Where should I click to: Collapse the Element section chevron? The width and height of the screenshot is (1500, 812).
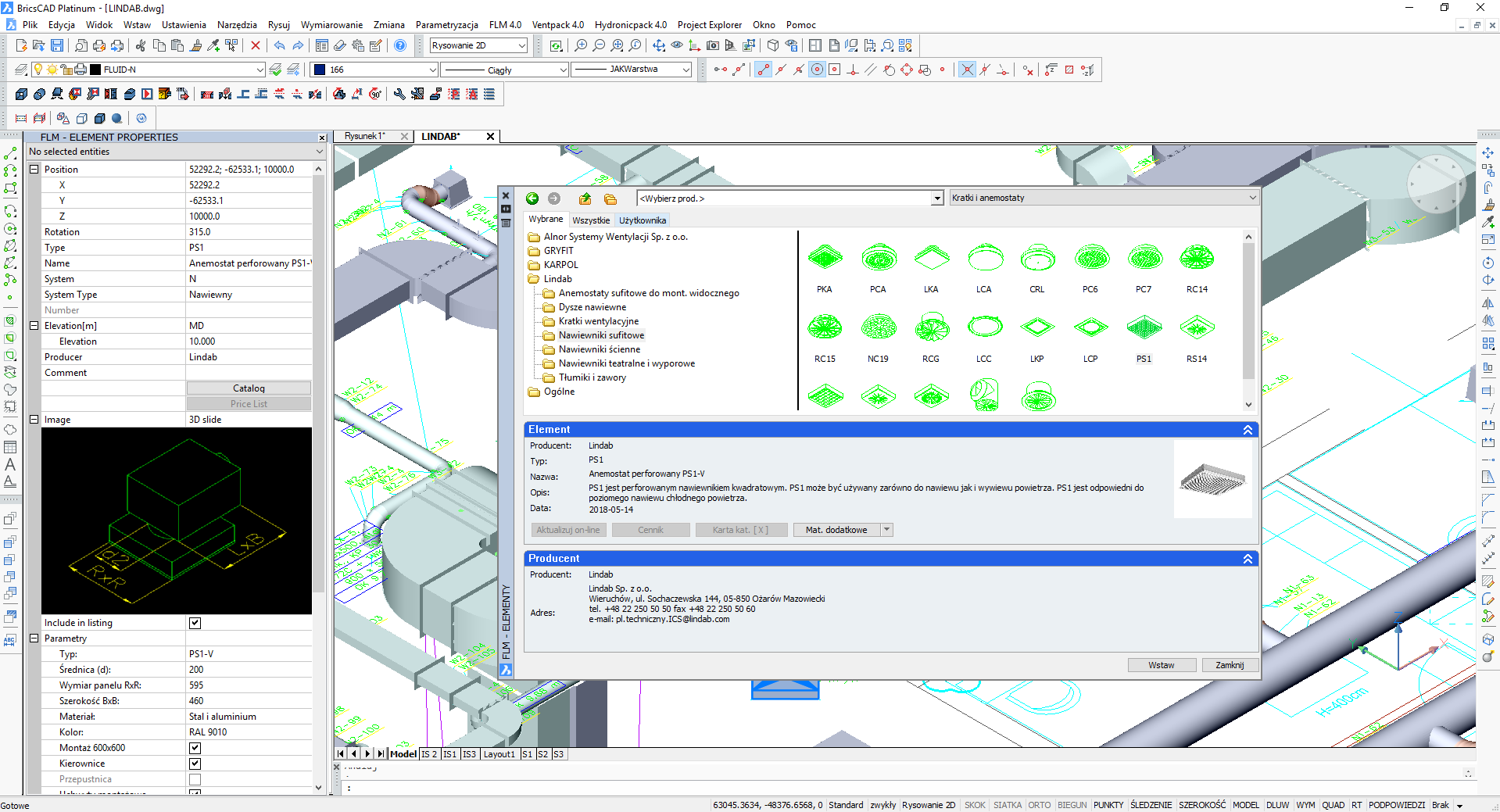point(1248,430)
